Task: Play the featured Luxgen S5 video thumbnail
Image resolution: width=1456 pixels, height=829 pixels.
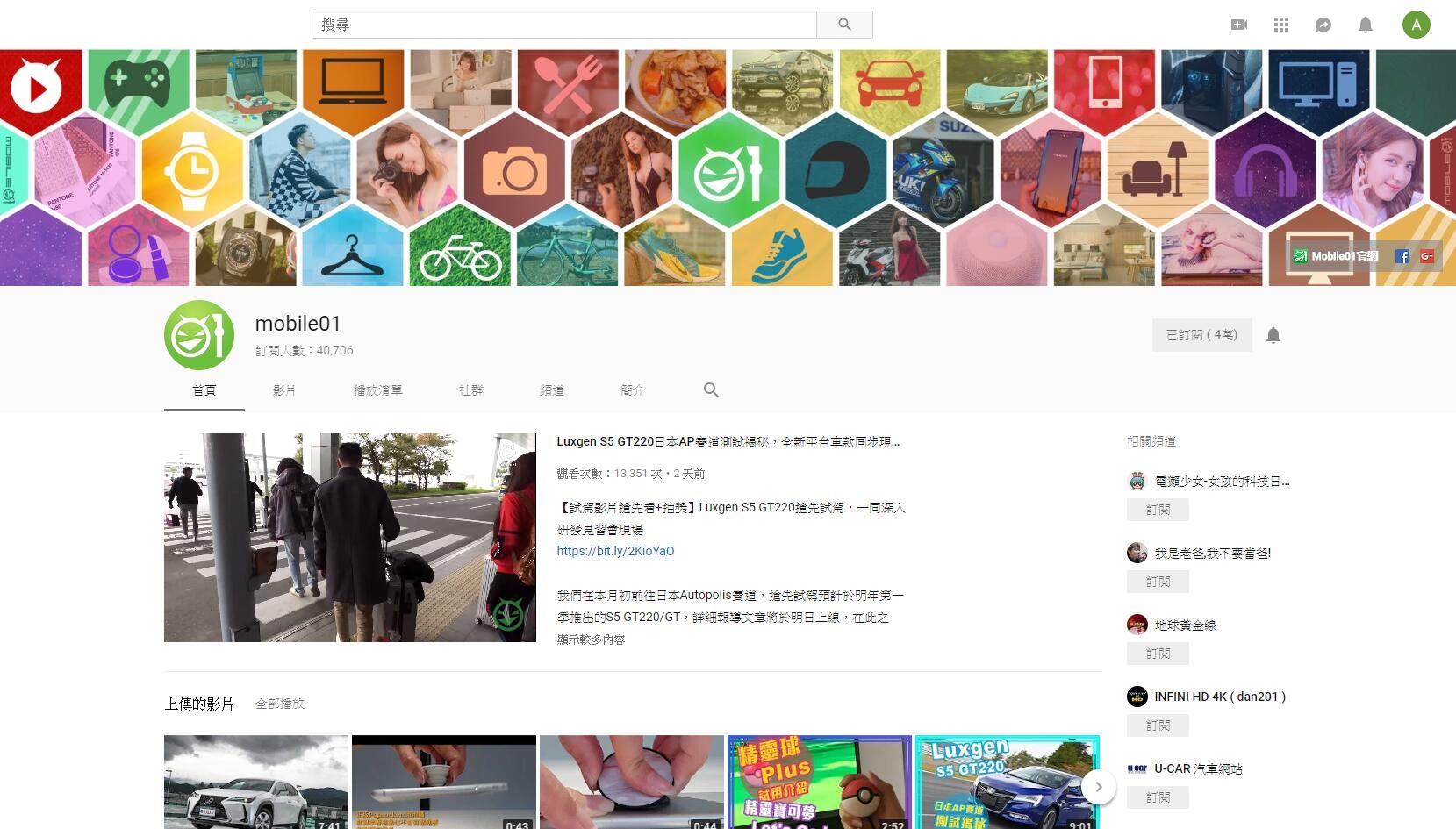Action: [350, 538]
